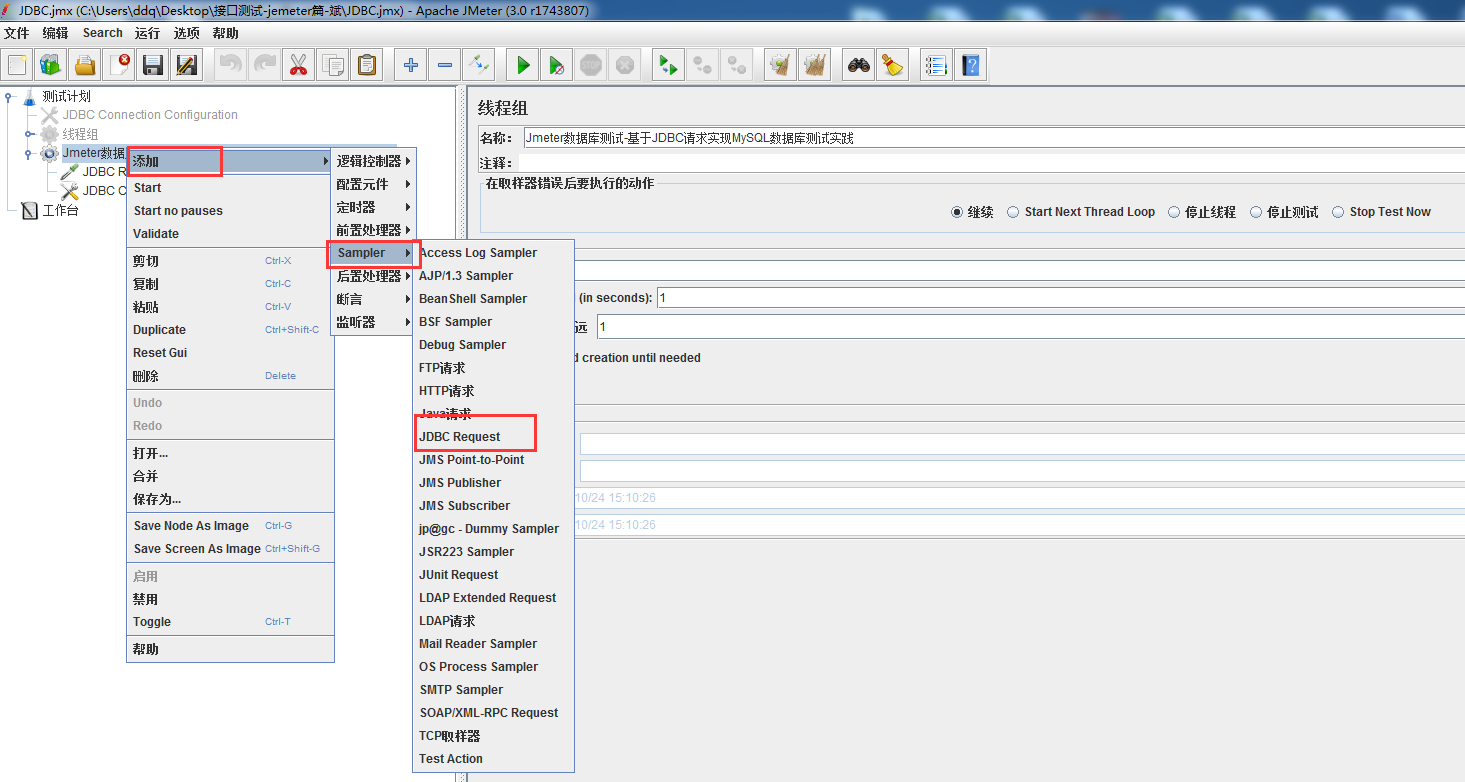Open the 选项 menu
Image resolution: width=1465 pixels, height=782 pixels.
[x=186, y=32]
